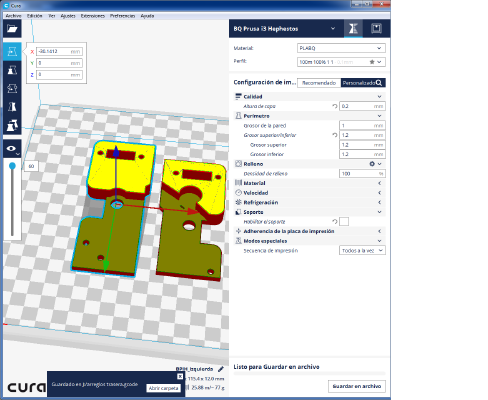Click Abrir carpeta button
Image resolution: width=488 pixels, height=400 pixels.
(163, 388)
